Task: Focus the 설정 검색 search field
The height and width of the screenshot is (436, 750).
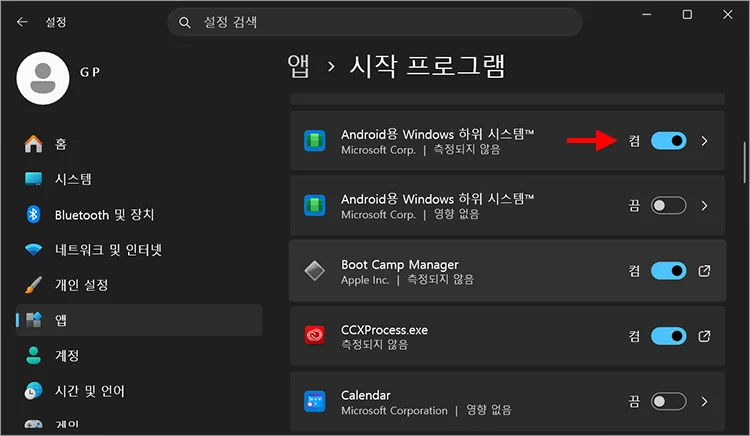Action: [x=375, y=22]
